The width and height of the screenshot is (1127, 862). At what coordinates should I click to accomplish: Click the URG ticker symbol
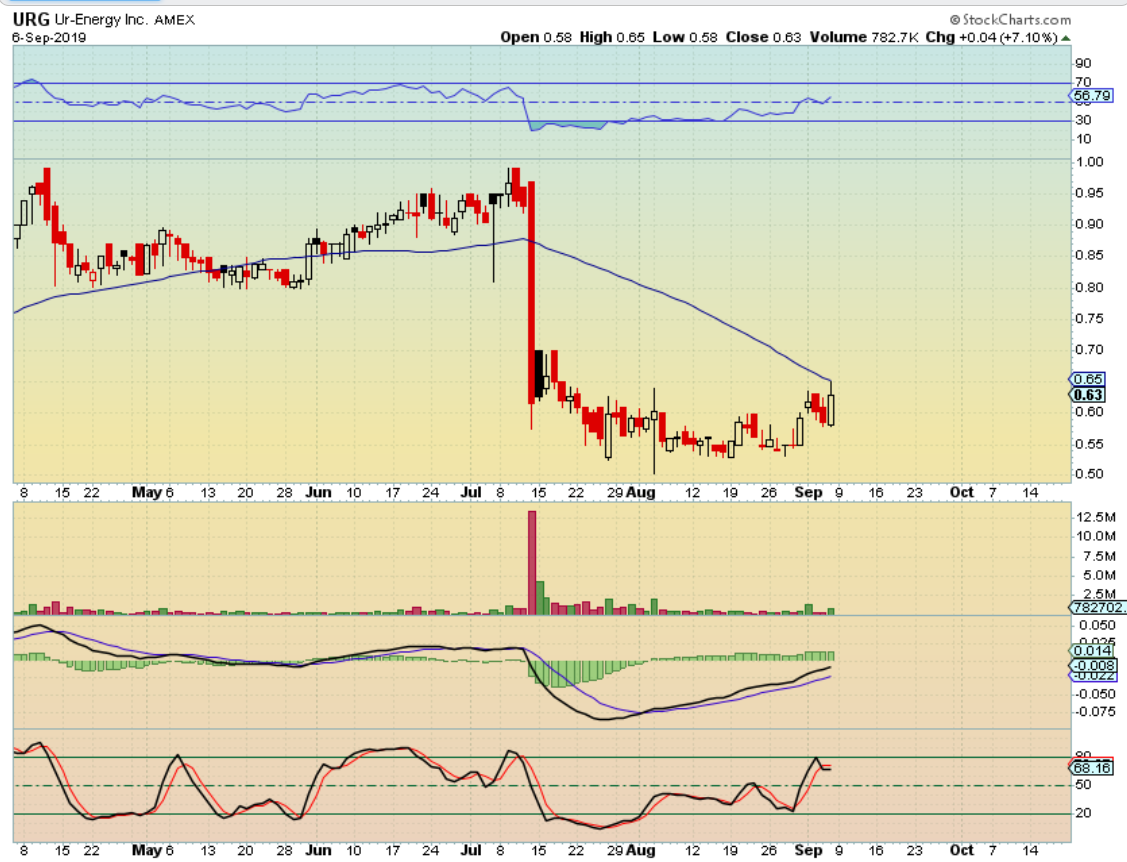point(31,19)
